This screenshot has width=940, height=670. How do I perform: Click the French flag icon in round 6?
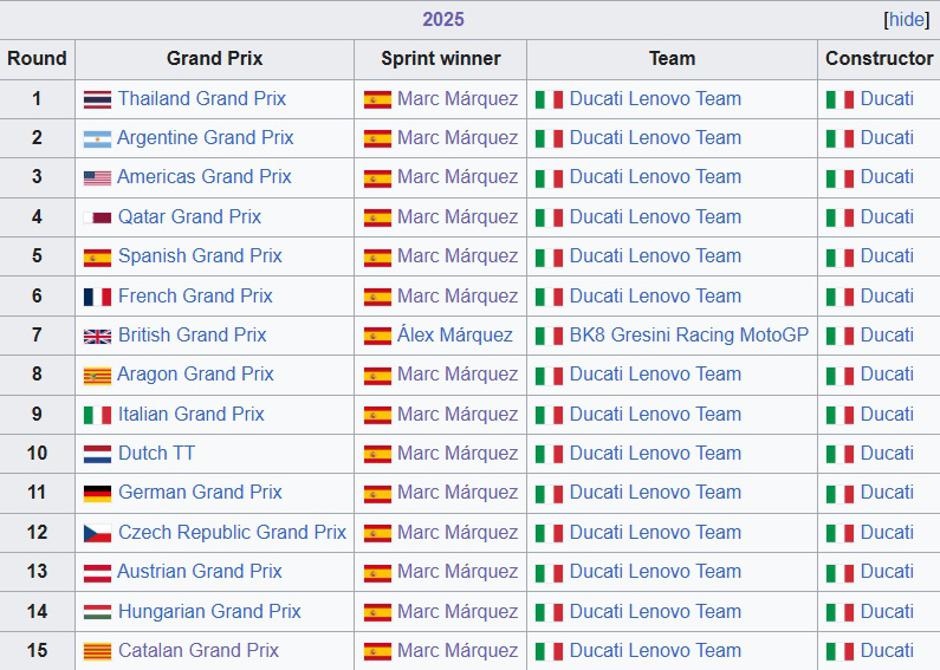click(97, 297)
